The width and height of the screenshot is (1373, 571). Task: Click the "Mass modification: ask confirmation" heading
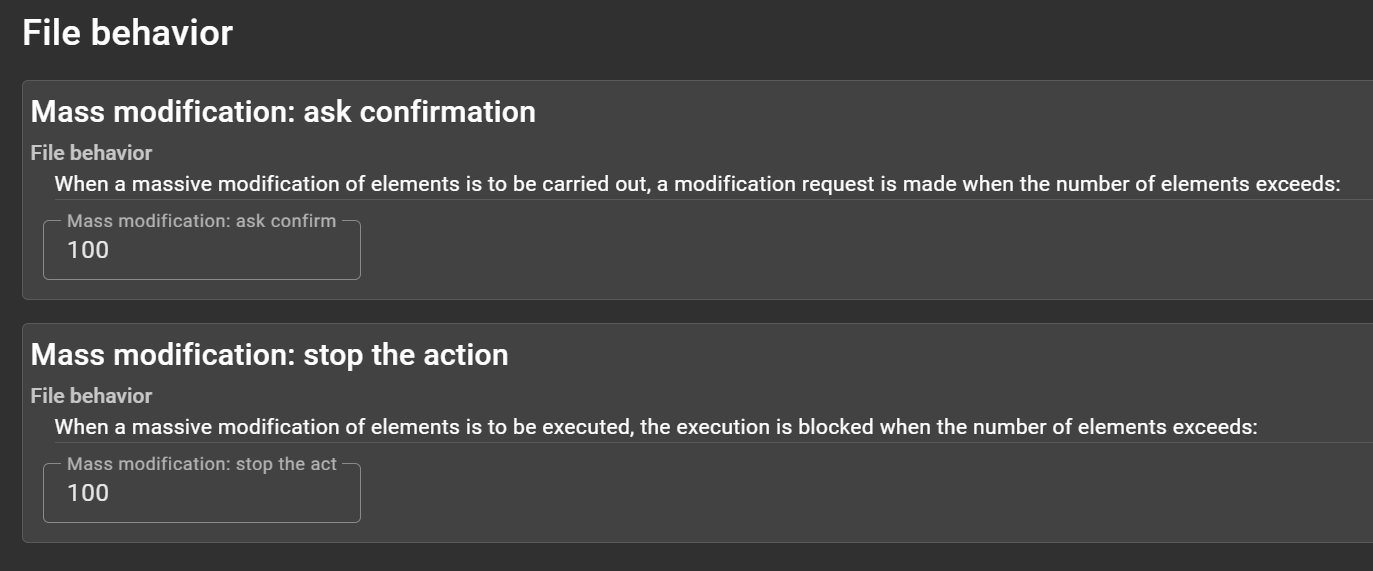point(283,111)
